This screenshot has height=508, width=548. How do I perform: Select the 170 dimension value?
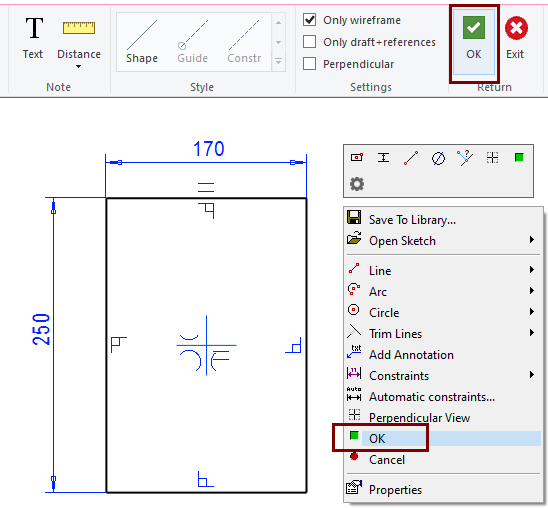click(209, 149)
